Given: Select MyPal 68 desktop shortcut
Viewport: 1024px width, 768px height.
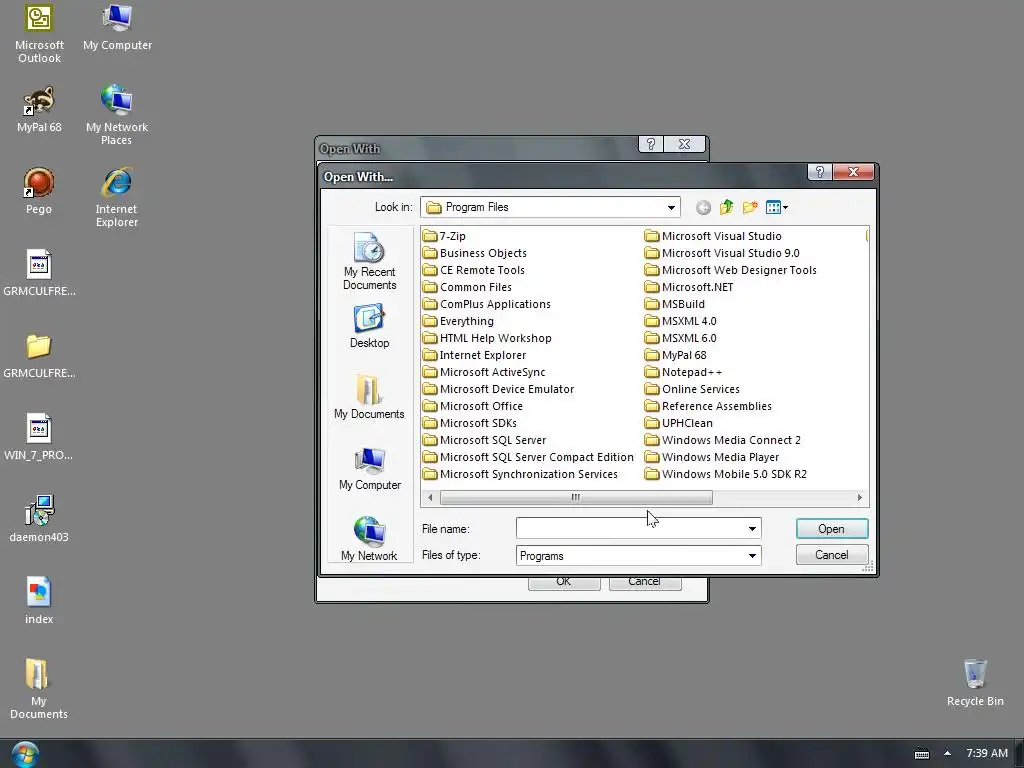Looking at the screenshot, I should [39, 109].
